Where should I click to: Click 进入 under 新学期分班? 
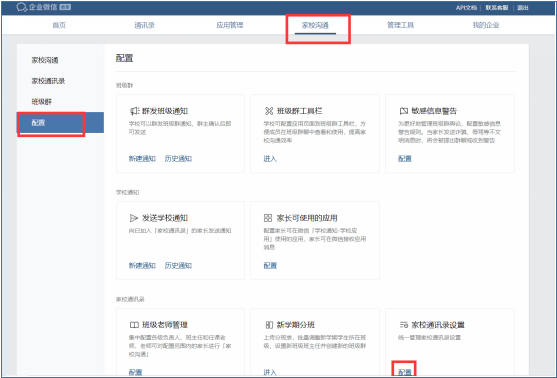click(x=270, y=372)
